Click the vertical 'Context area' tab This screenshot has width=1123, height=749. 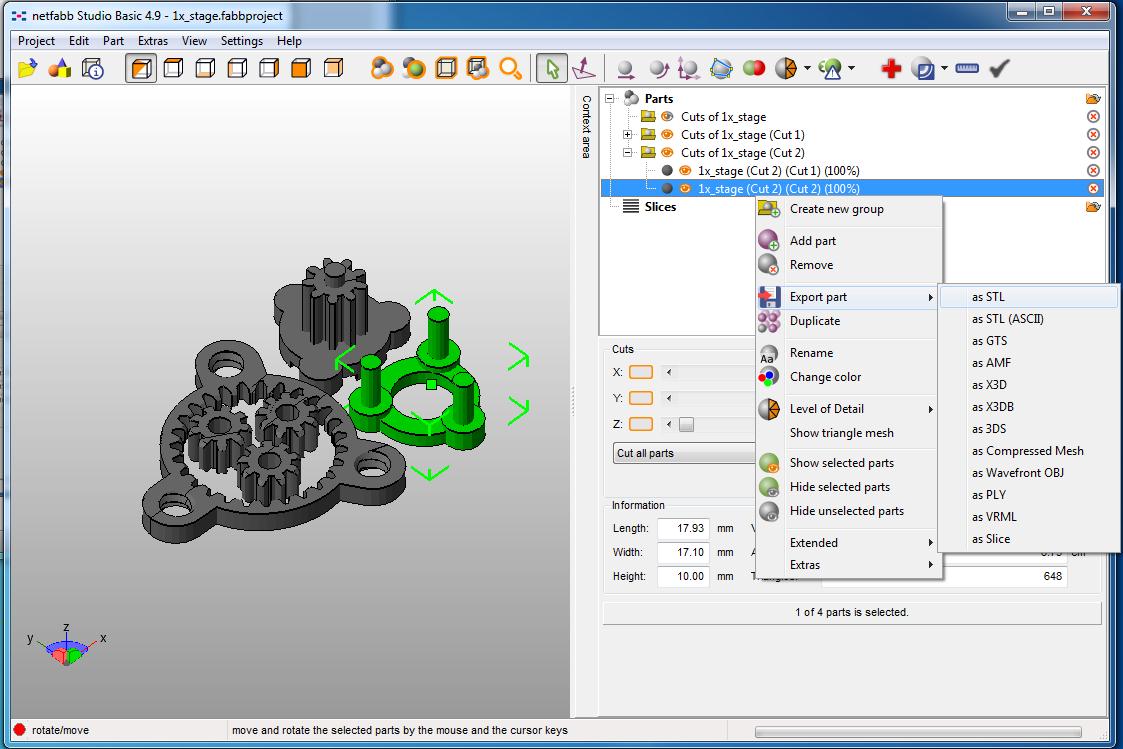[x=587, y=127]
